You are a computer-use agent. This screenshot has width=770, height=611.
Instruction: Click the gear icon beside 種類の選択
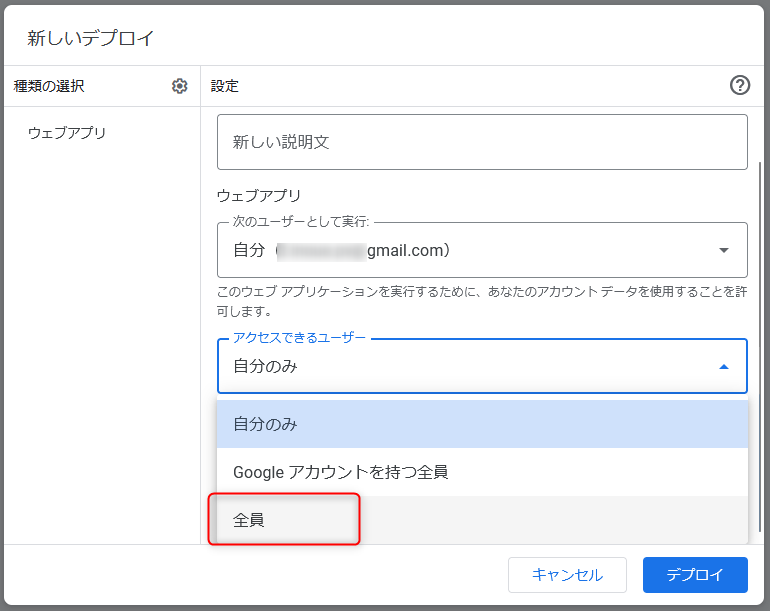click(x=180, y=86)
